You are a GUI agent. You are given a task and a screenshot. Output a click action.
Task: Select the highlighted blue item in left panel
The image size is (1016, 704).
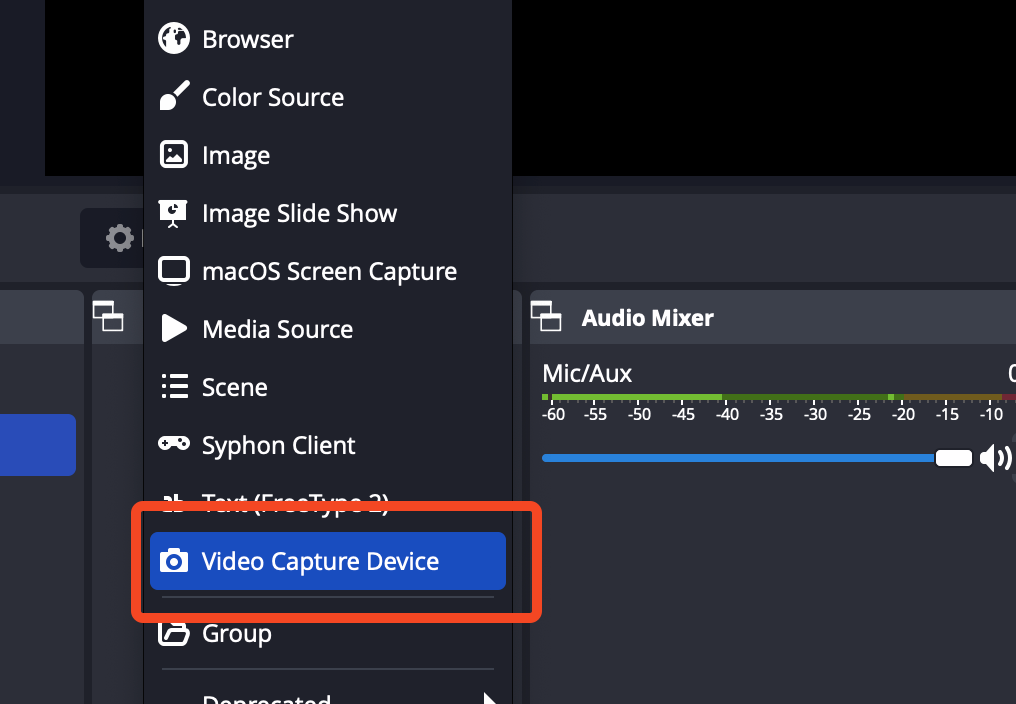point(38,444)
